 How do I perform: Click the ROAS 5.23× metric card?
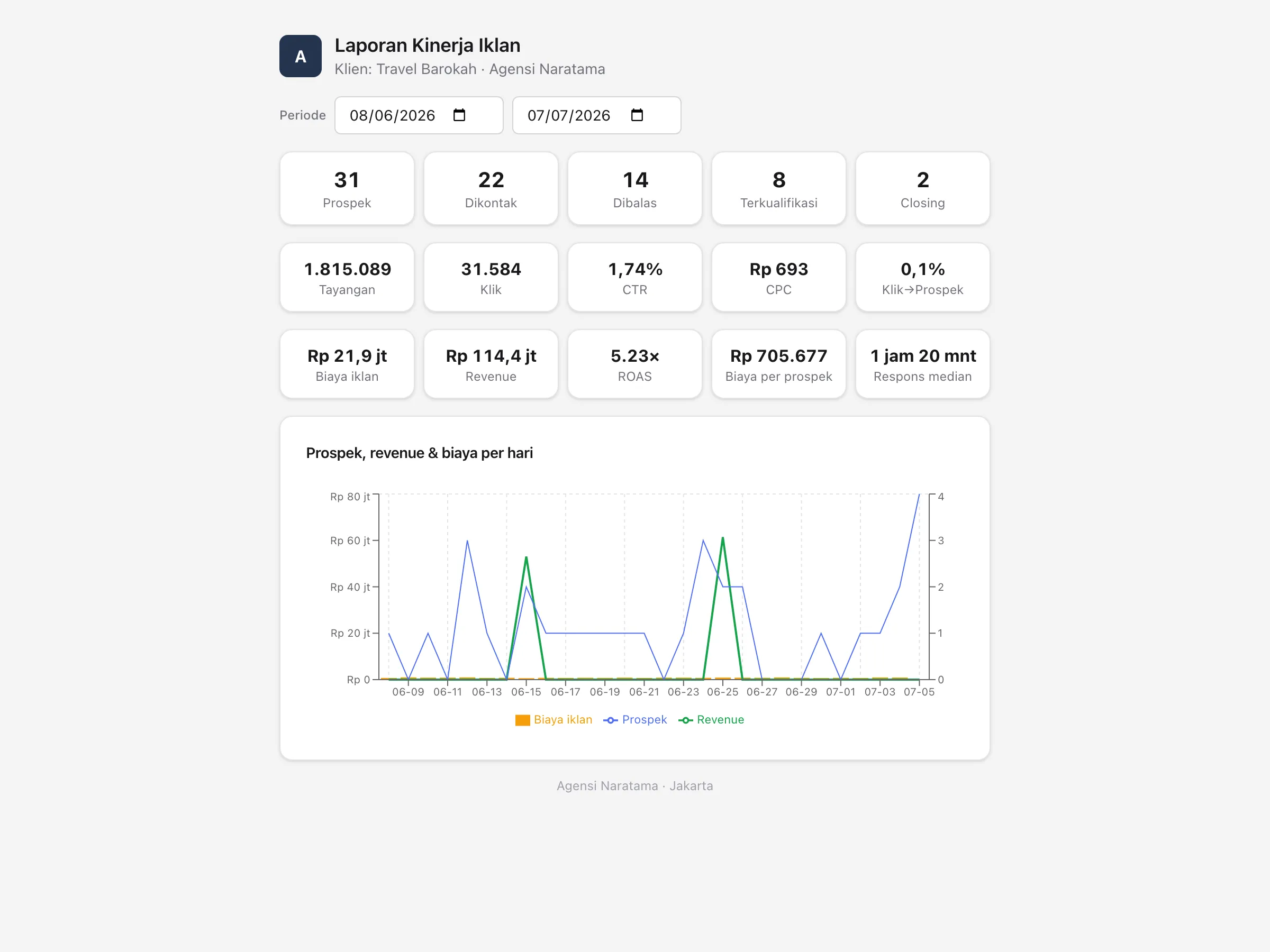tap(634, 364)
